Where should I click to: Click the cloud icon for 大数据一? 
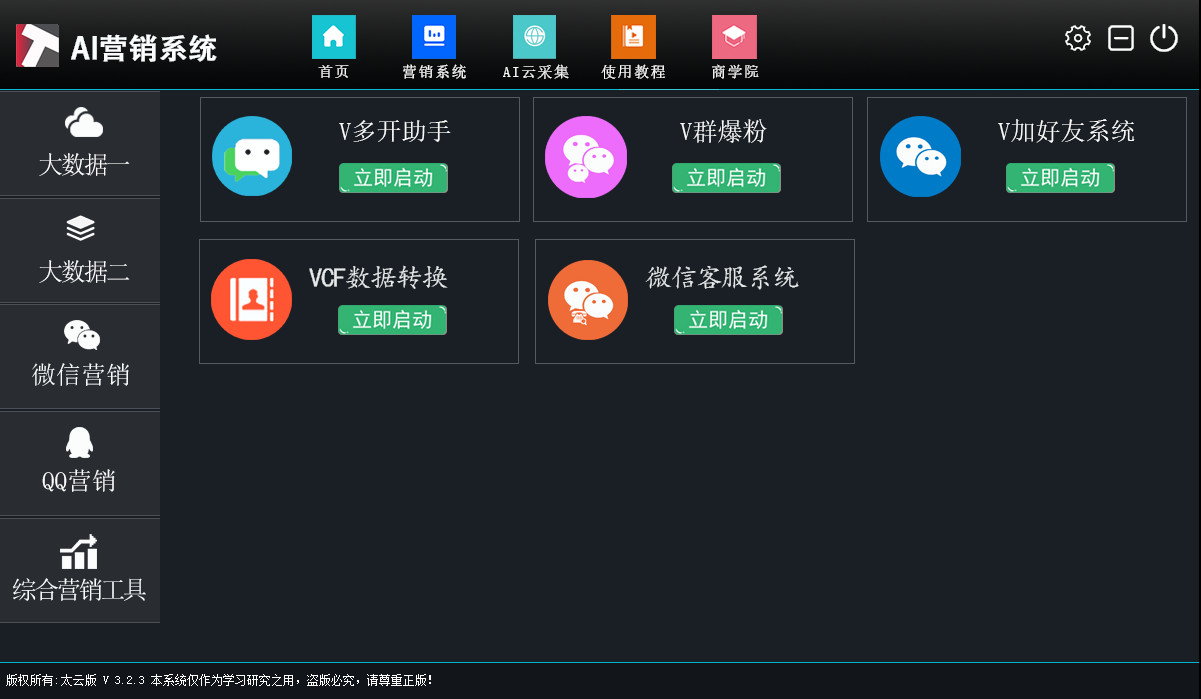pyautogui.click(x=83, y=123)
